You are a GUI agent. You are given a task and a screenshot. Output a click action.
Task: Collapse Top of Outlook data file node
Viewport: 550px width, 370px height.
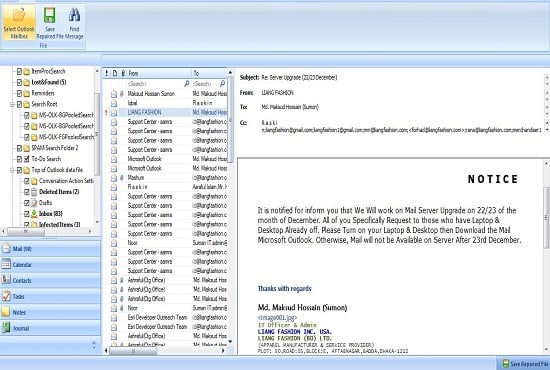(x=12, y=170)
